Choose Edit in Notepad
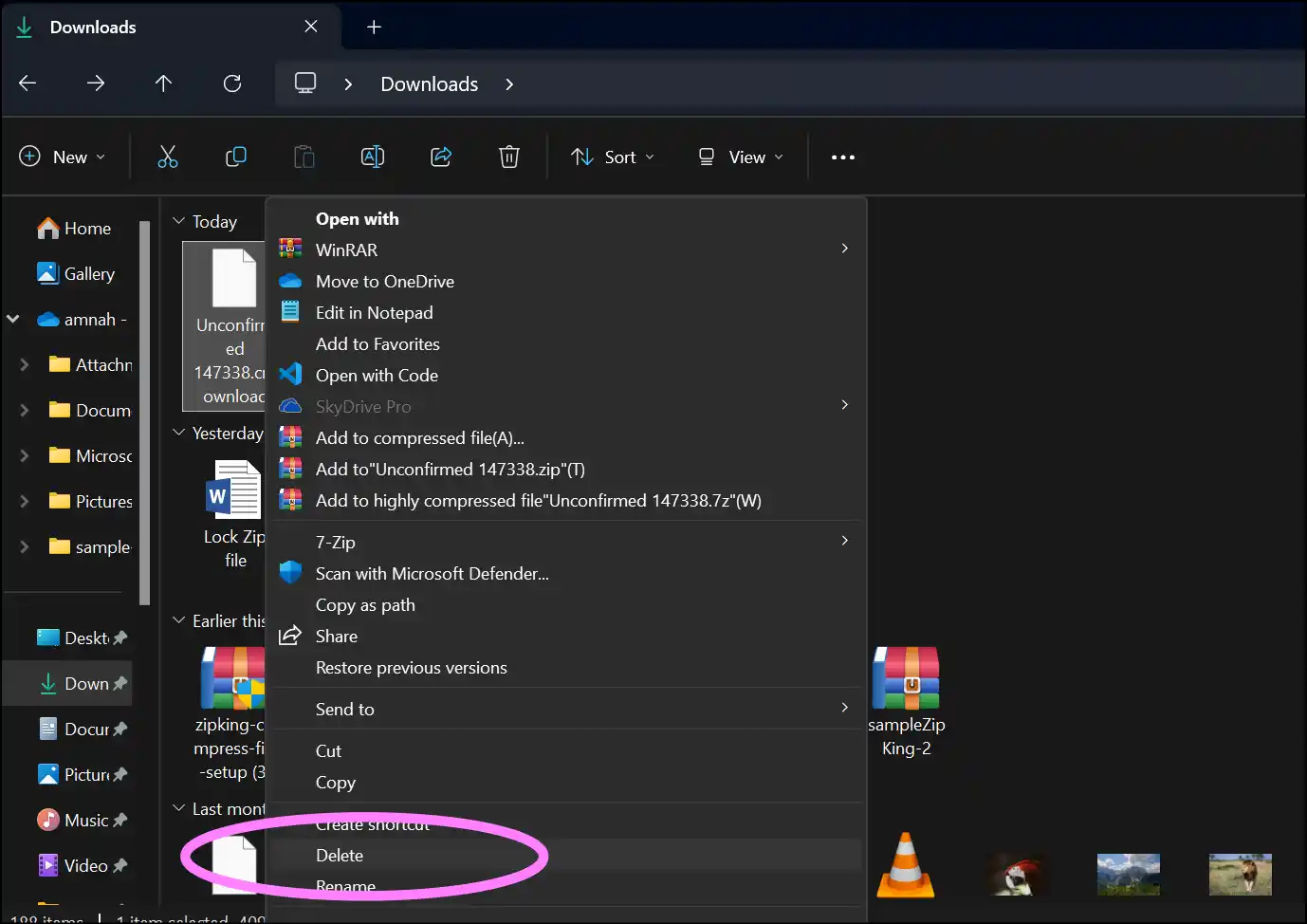 567,313
